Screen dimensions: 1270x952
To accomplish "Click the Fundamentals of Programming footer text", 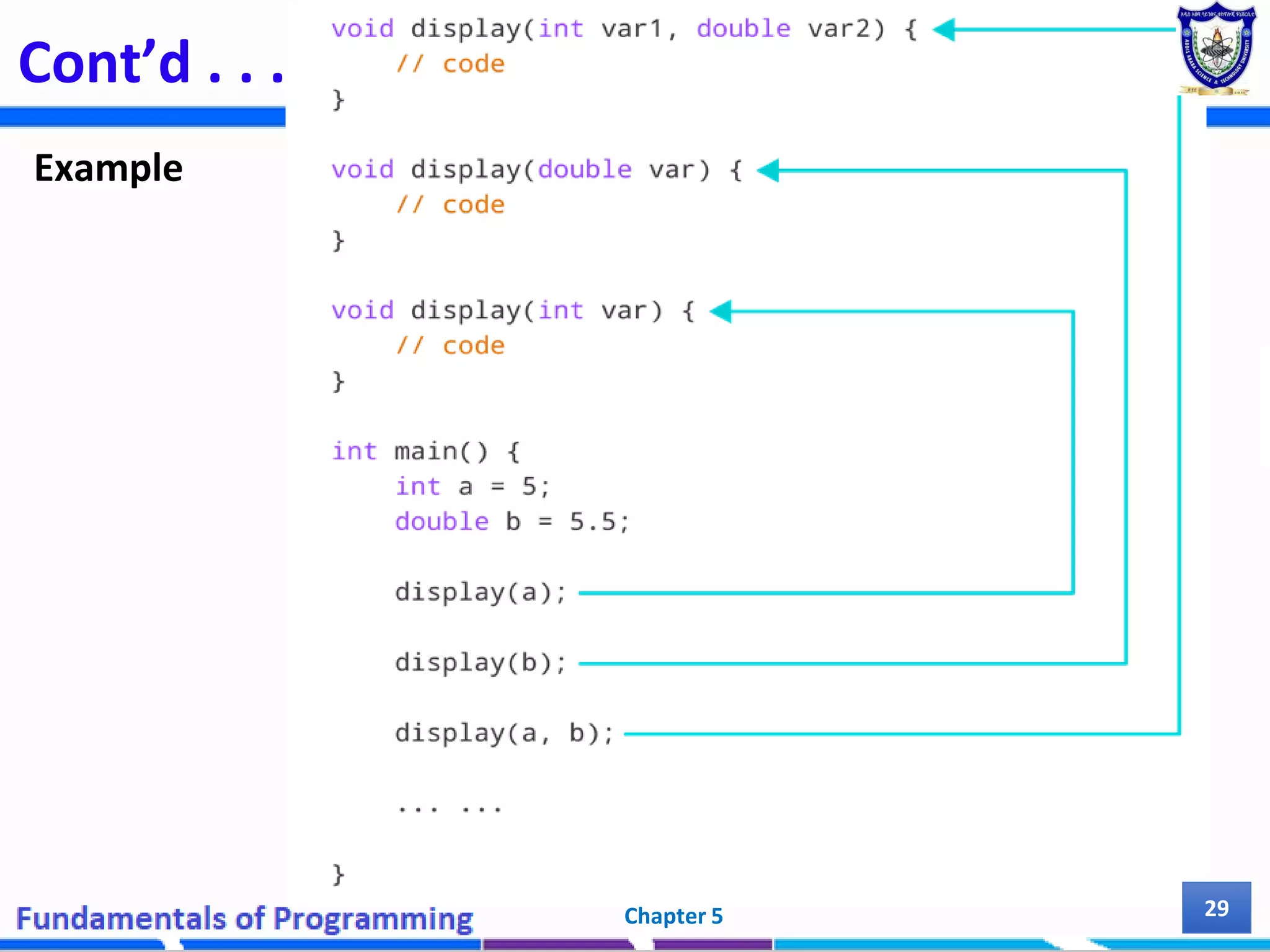I will pos(244,918).
